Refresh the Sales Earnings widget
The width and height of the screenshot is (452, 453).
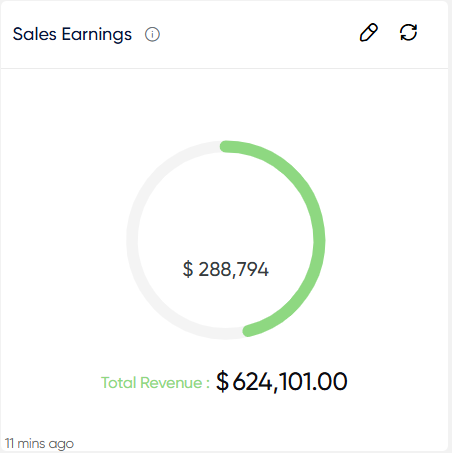coord(408,33)
